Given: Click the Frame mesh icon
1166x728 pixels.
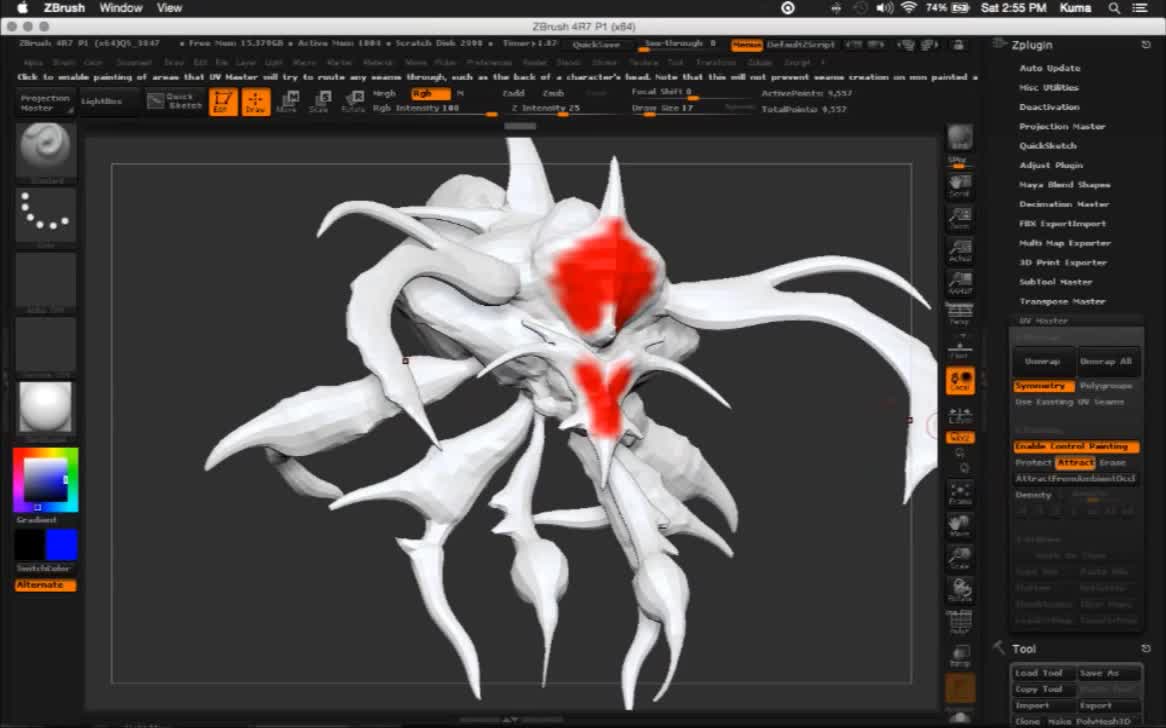Looking at the screenshot, I should [x=959, y=493].
